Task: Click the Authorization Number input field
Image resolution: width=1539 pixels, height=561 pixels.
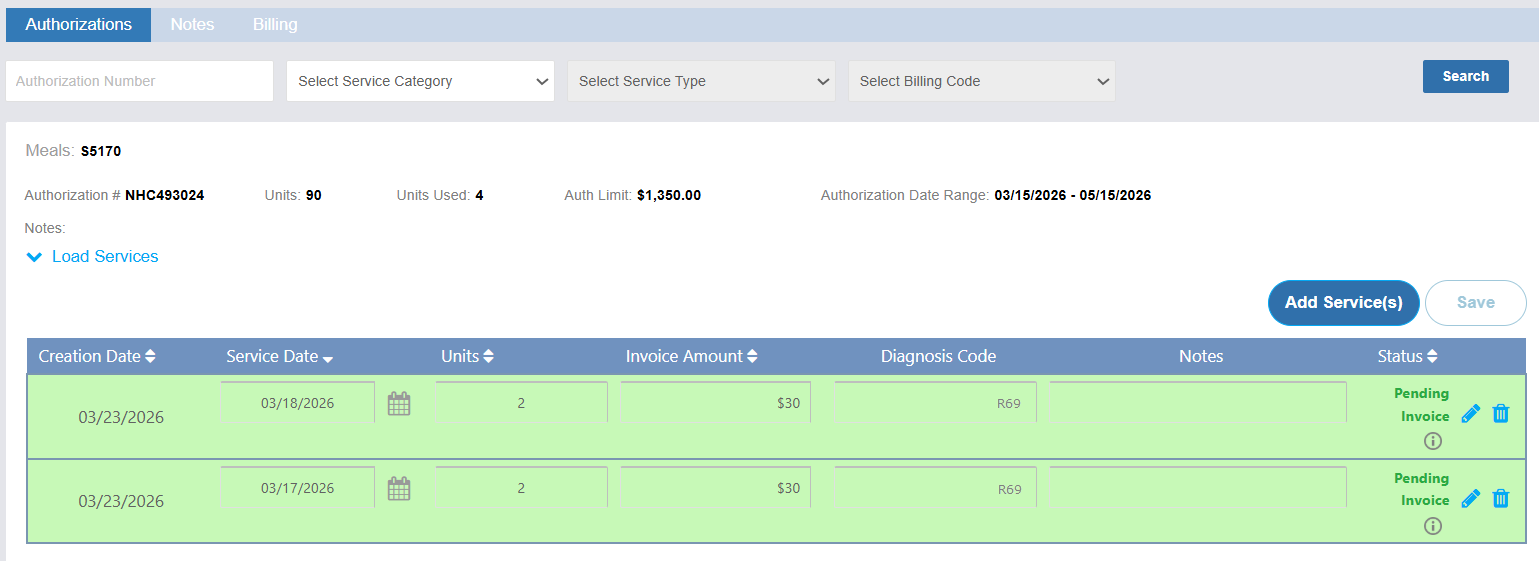Action: (139, 81)
